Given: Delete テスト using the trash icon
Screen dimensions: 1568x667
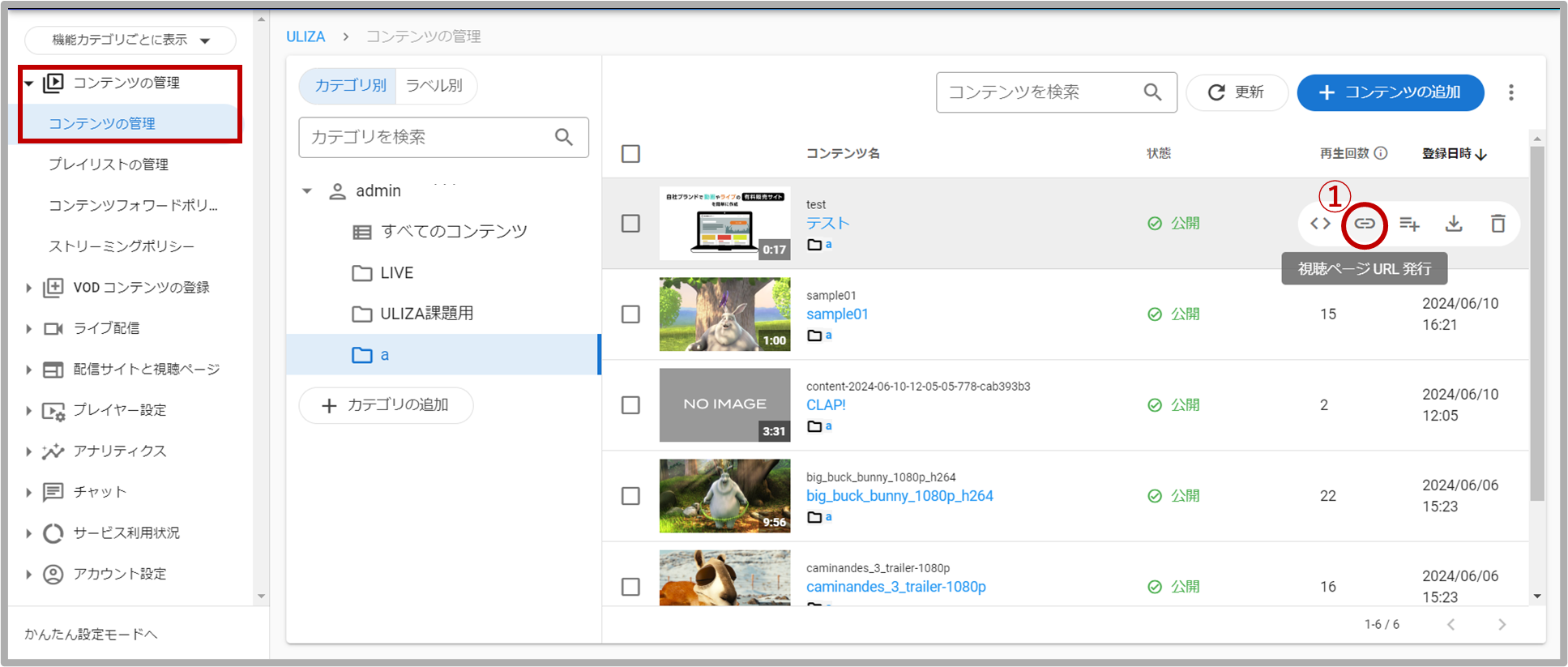Looking at the screenshot, I should (1498, 224).
